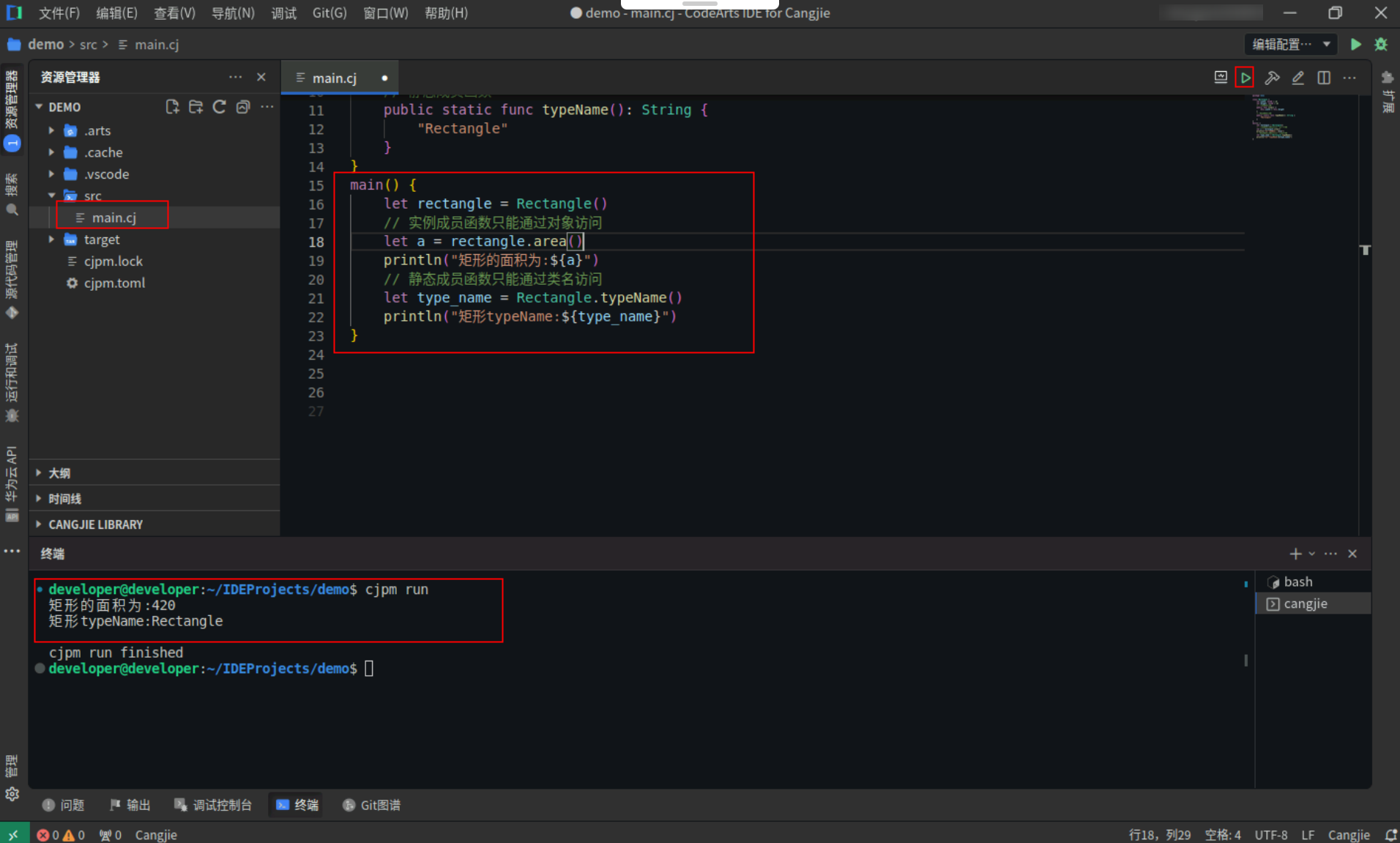
Task: Collapse all folders in DEMO explorer
Action: click(x=243, y=107)
